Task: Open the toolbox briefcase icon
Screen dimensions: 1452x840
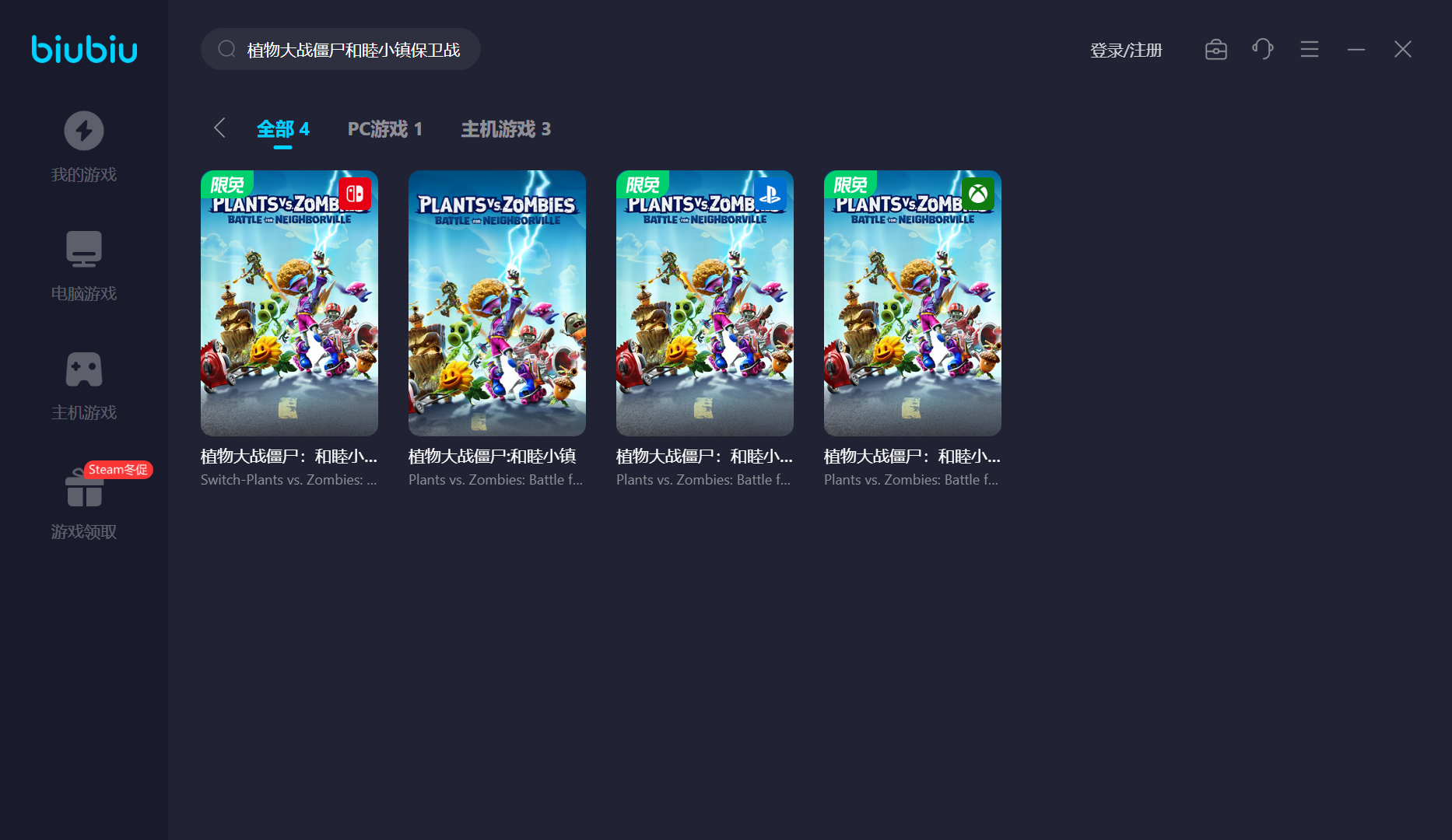Action: tap(1215, 50)
